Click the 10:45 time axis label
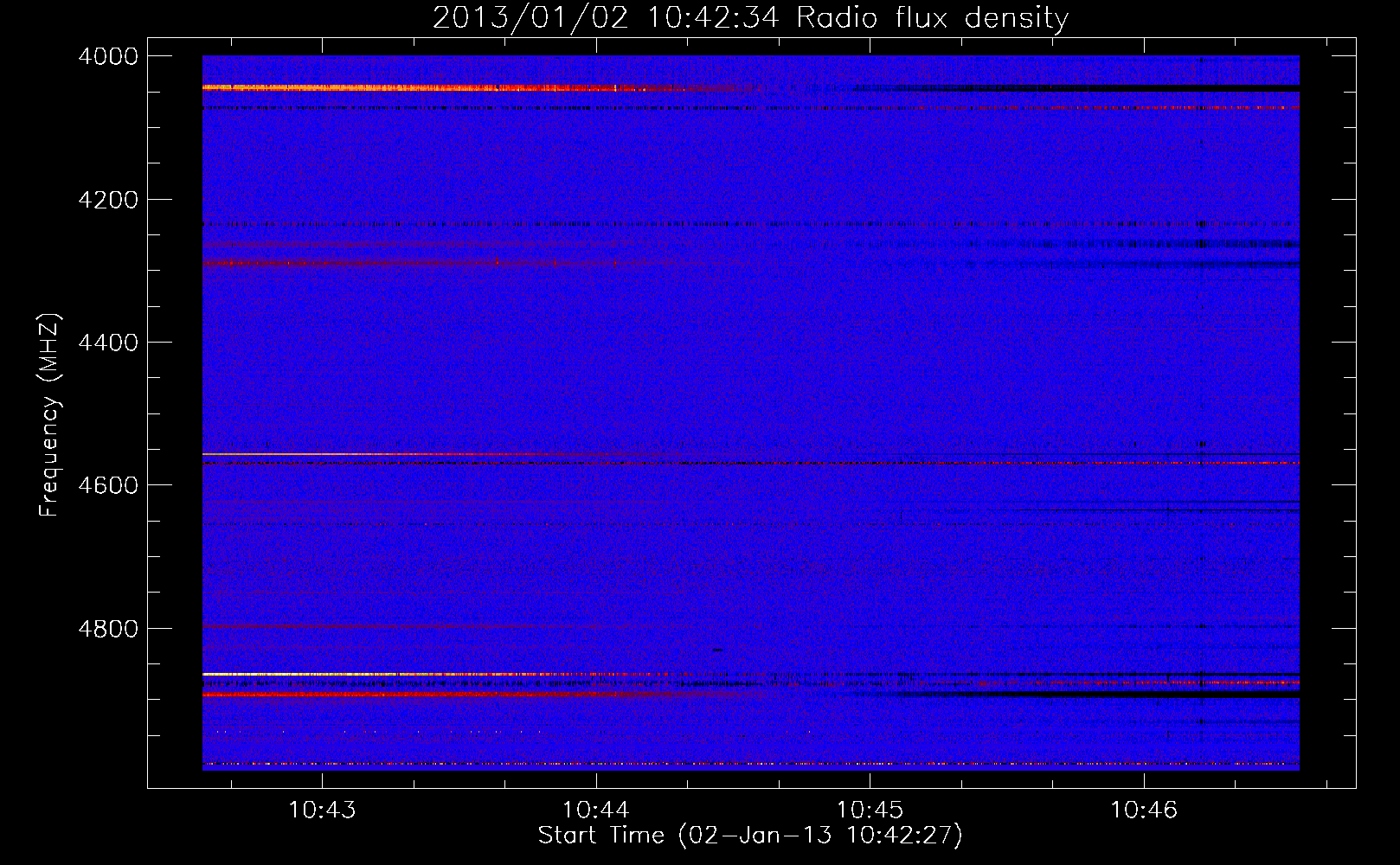Viewport: 1400px width, 865px height. 870,811
